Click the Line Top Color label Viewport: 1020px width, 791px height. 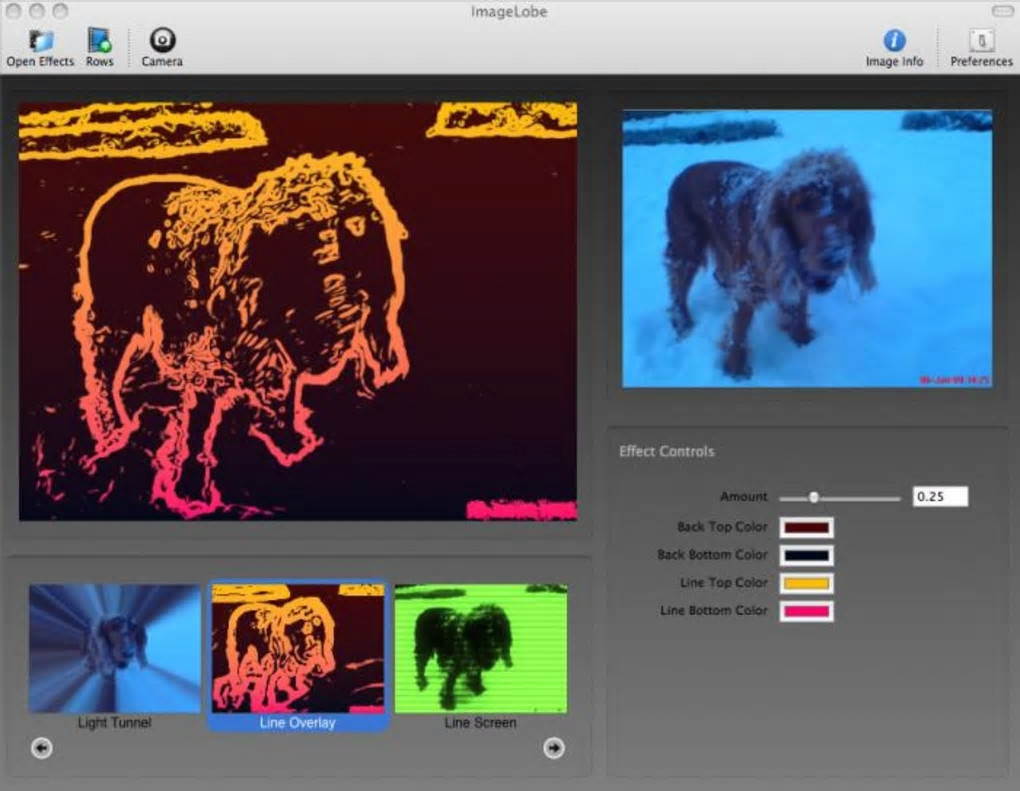click(x=724, y=583)
